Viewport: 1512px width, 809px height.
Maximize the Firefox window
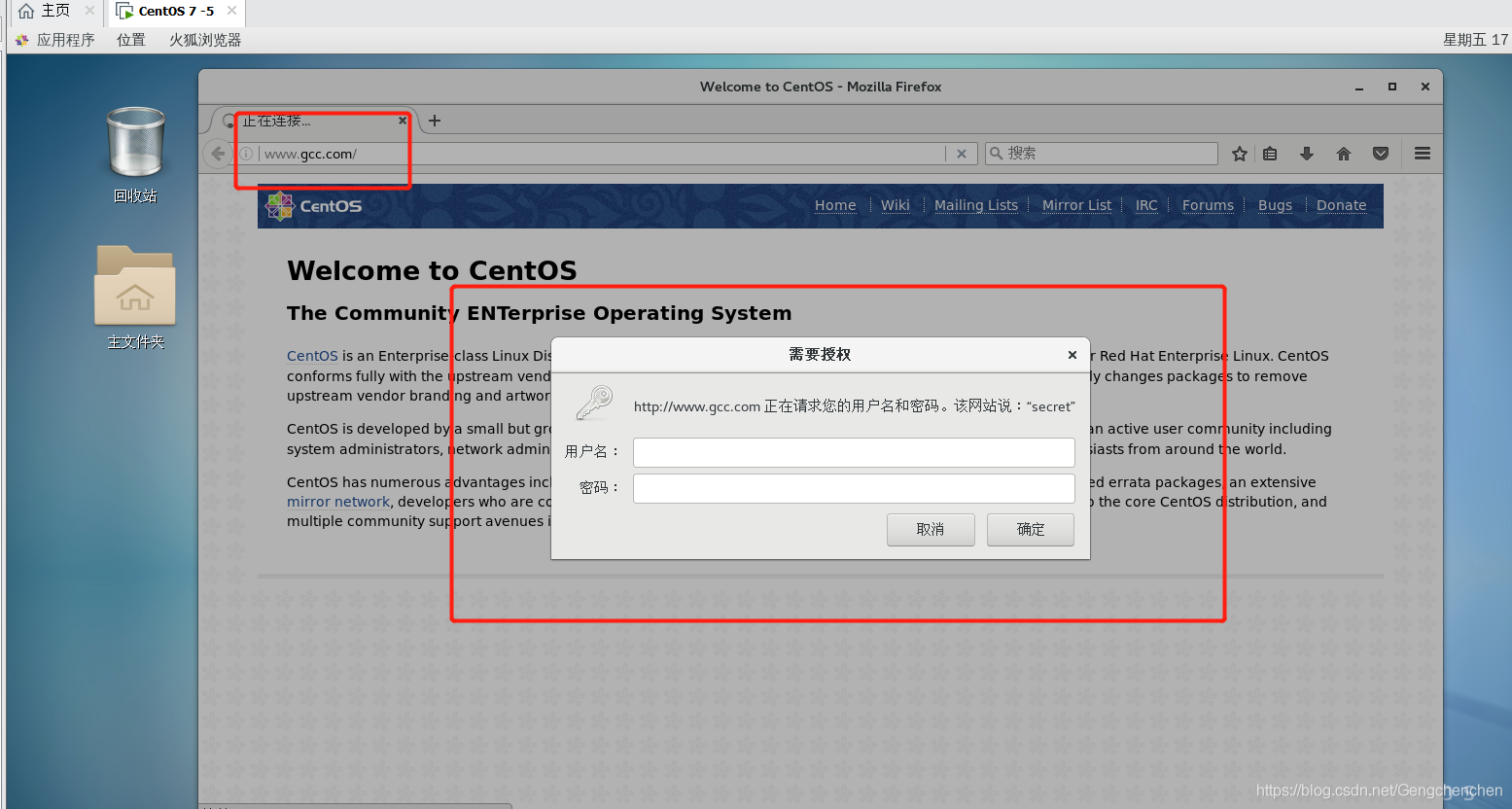pos(1392,87)
